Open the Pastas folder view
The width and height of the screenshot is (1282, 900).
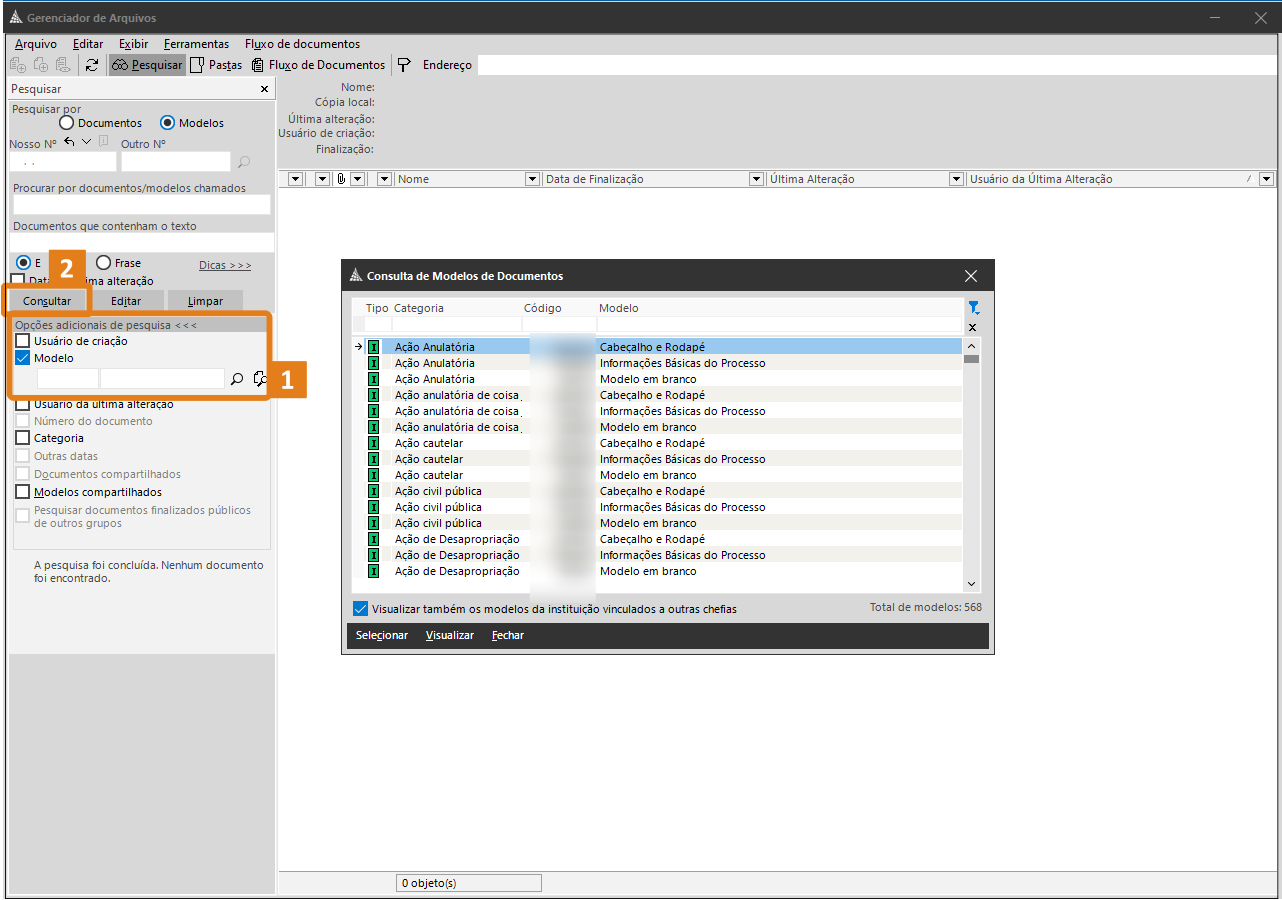(x=216, y=65)
